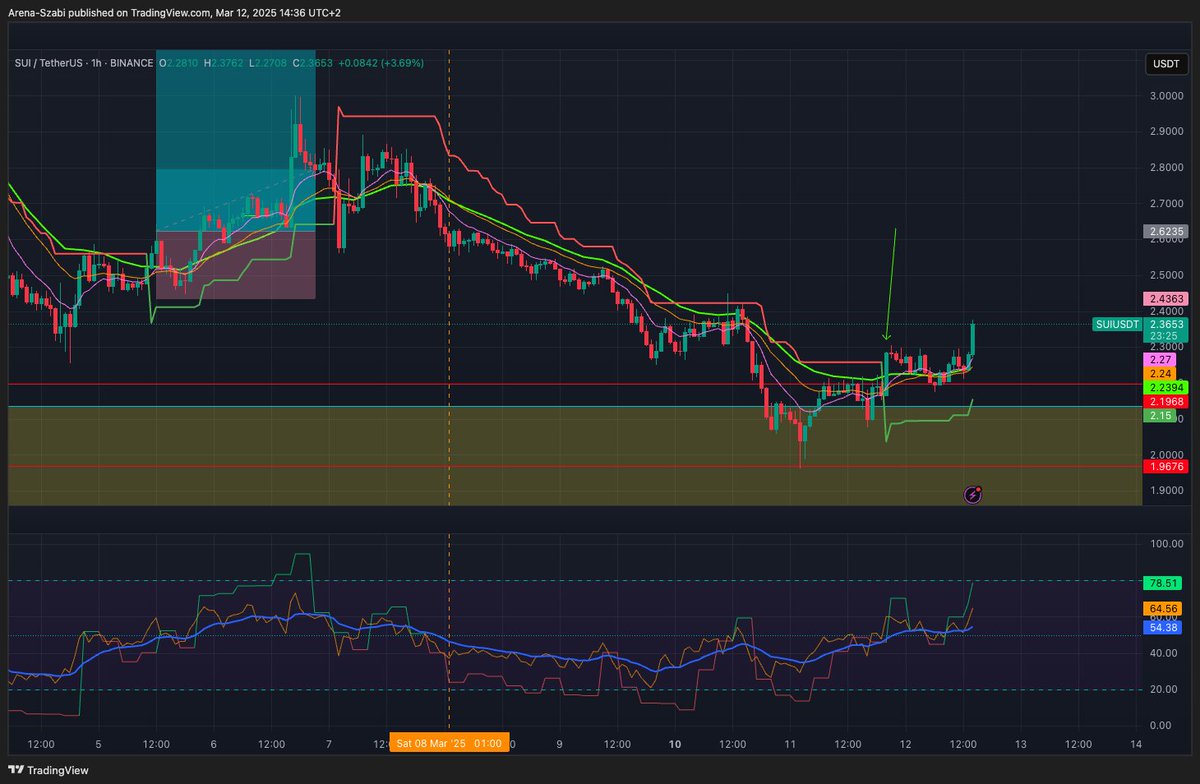This screenshot has width=1200, height=784.
Task: Click the 3.0000 price axis label
Action: (1167, 96)
